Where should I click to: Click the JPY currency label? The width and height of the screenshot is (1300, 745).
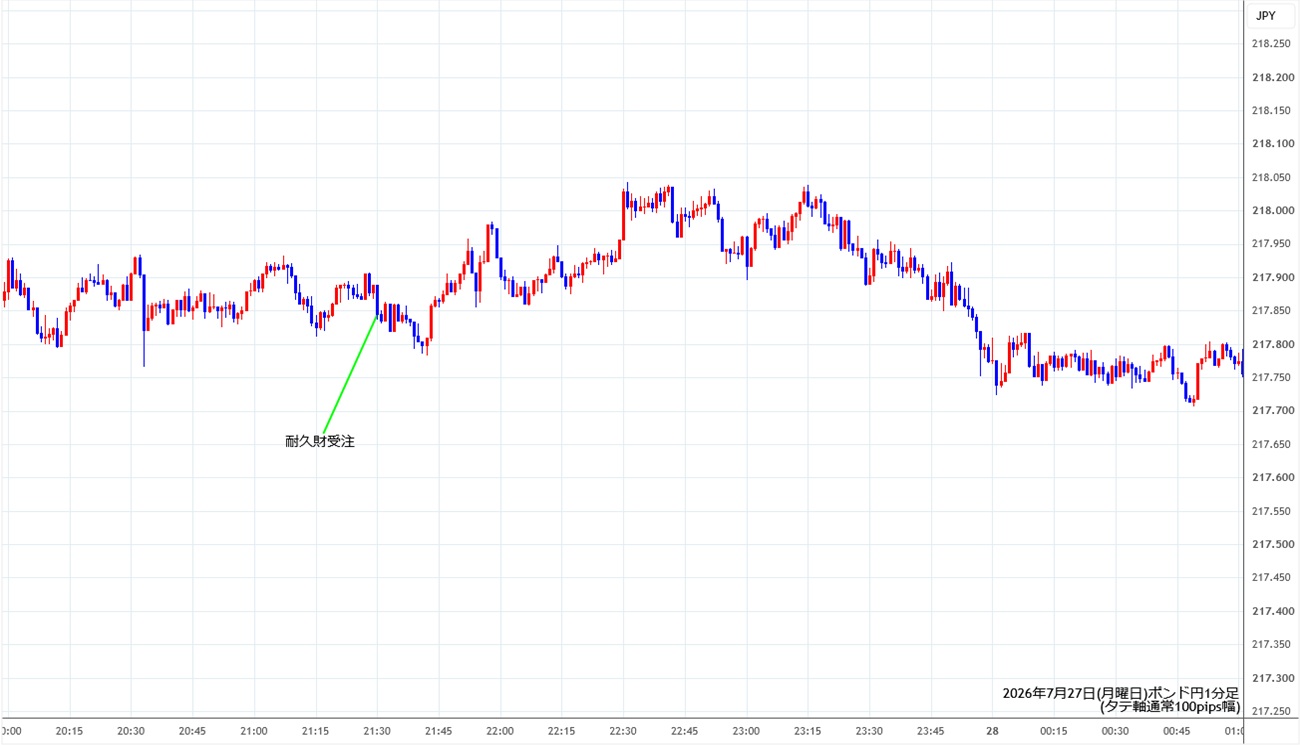pos(1265,16)
